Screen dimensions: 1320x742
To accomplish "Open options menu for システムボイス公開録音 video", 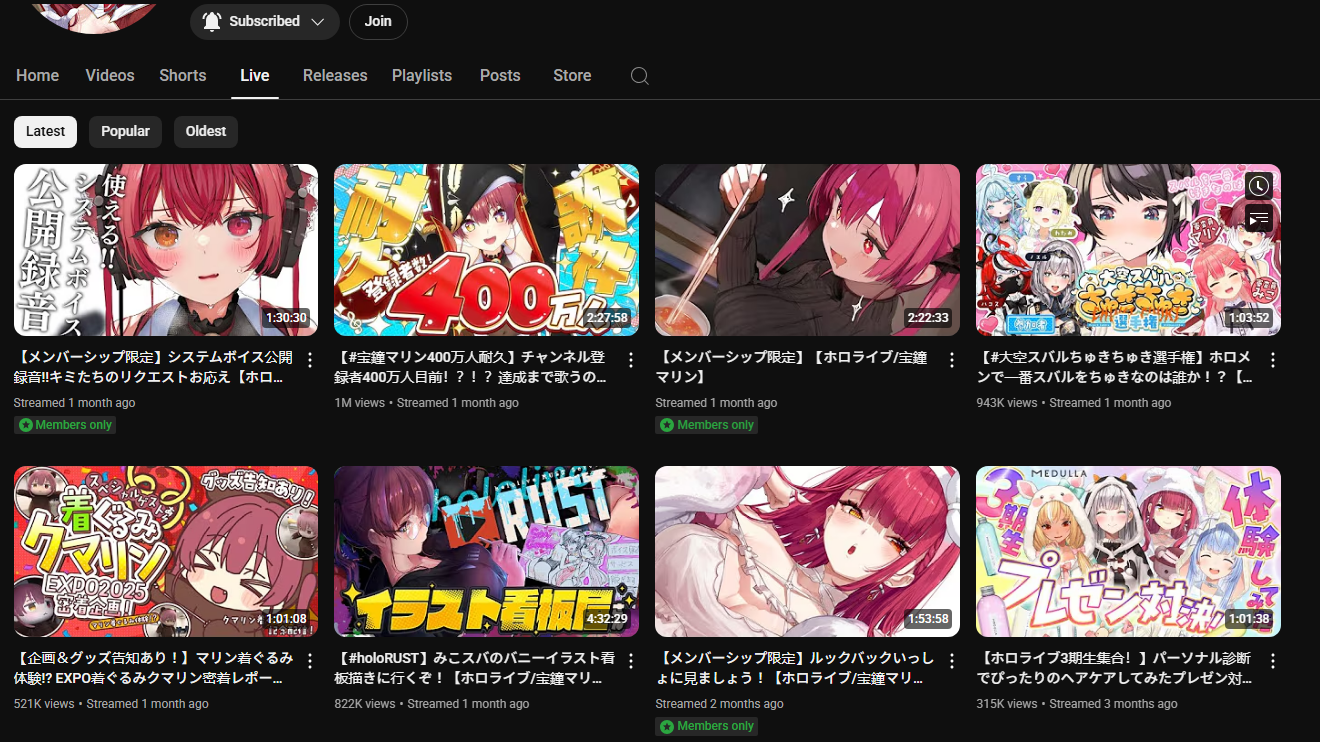I will (310, 360).
